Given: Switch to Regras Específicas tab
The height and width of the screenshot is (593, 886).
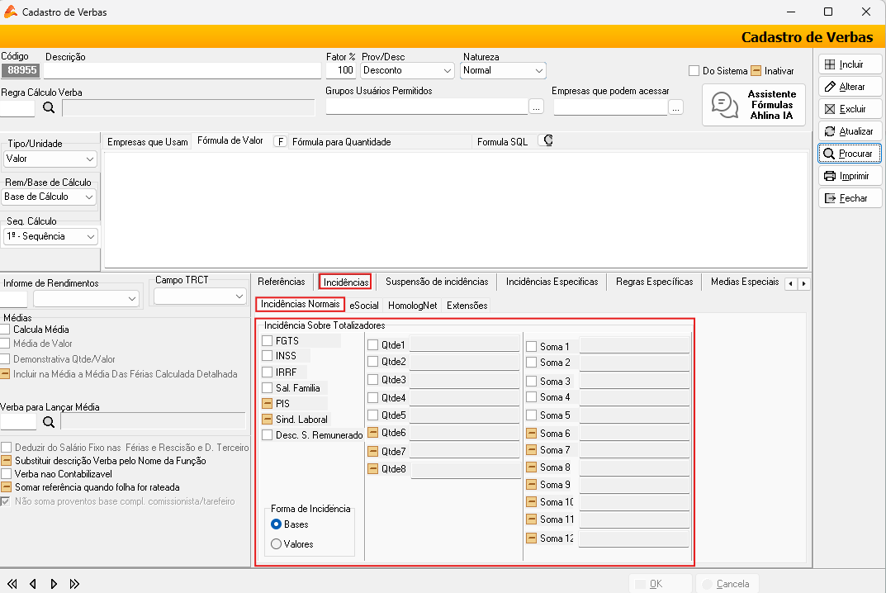Looking at the screenshot, I should pos(654,282).
